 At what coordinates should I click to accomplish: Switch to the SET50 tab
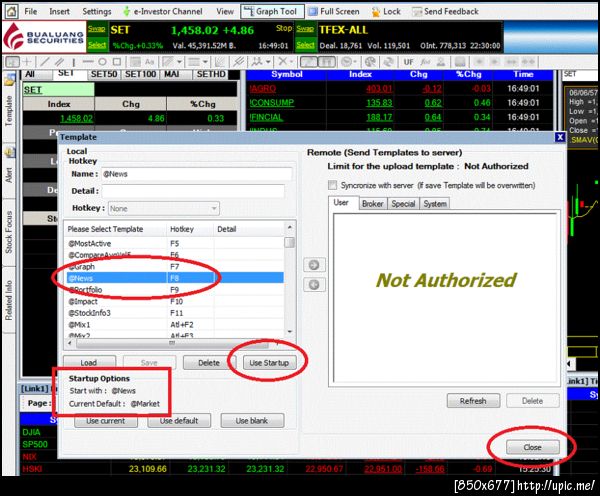coord(104,74)
